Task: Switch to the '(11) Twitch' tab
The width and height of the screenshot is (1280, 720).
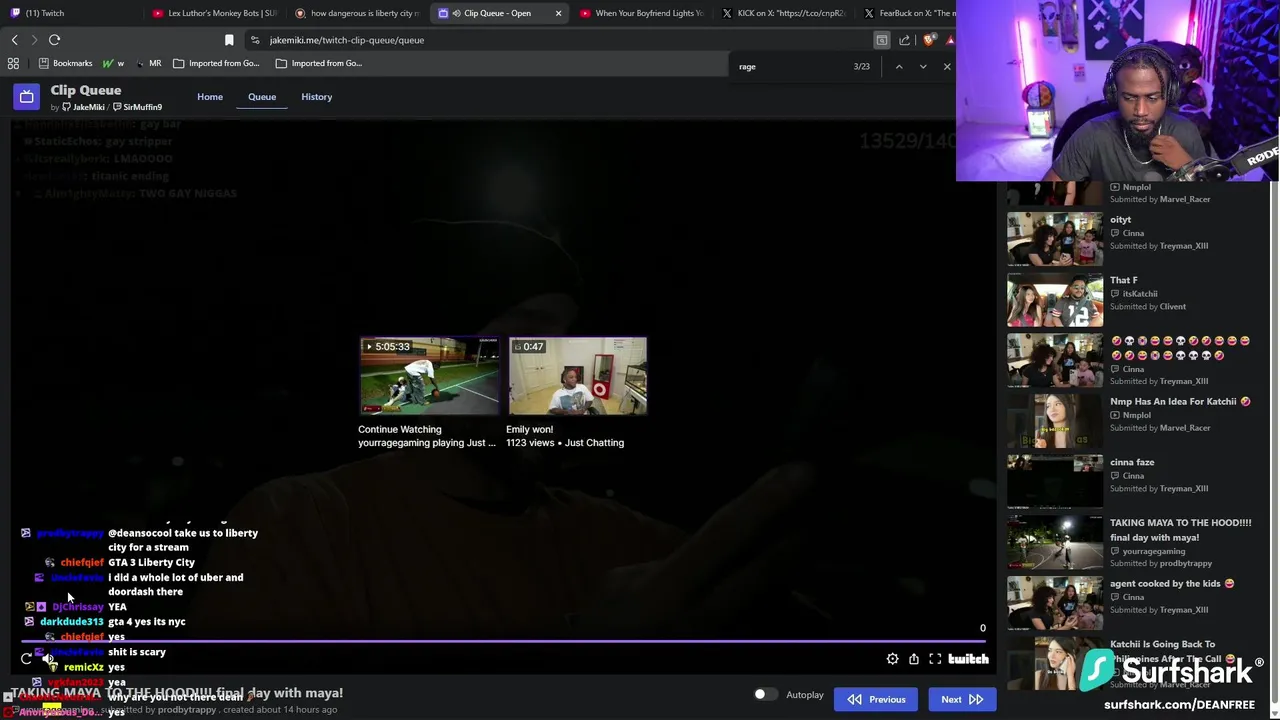Action: 70,13
